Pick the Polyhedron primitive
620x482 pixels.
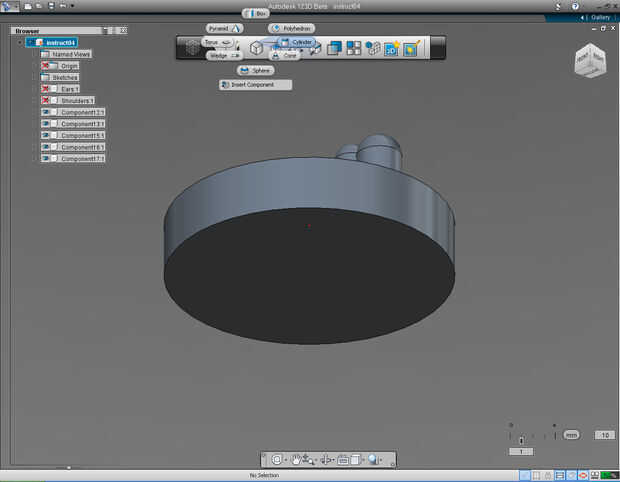[291, 28]
